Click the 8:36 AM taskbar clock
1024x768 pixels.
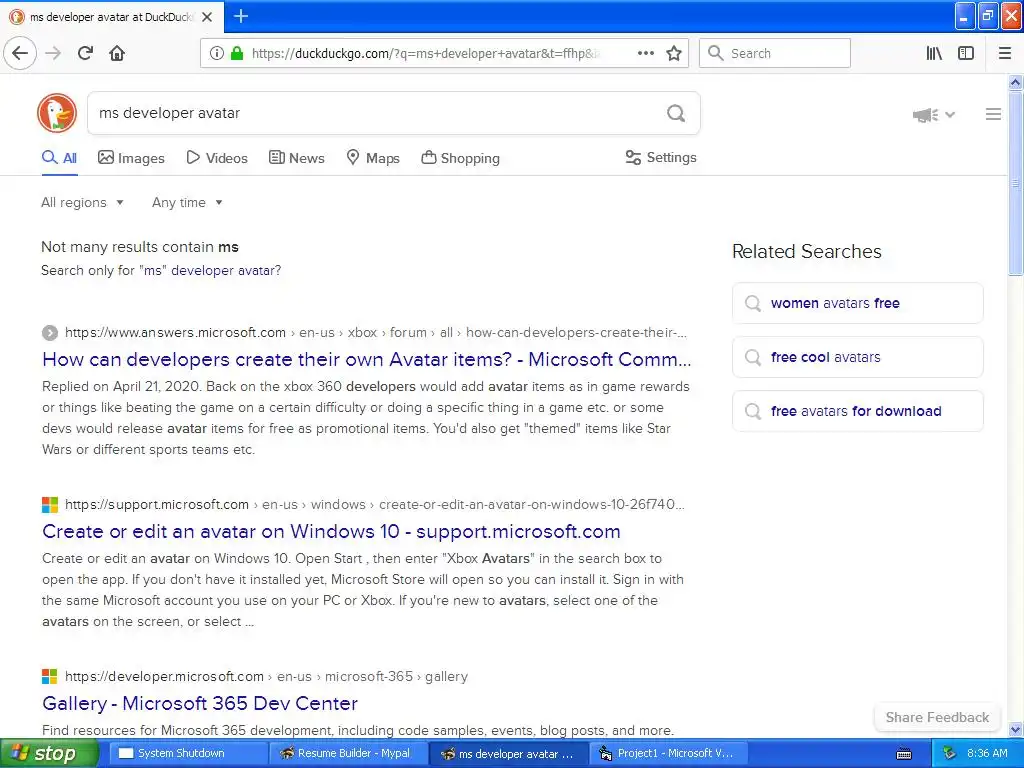pos(987,754)
